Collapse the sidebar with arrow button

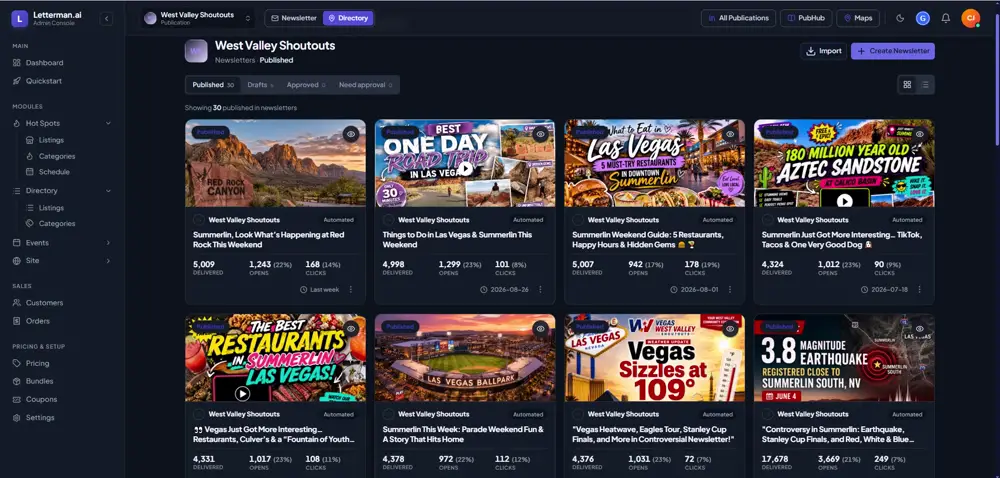coord(106,19)
